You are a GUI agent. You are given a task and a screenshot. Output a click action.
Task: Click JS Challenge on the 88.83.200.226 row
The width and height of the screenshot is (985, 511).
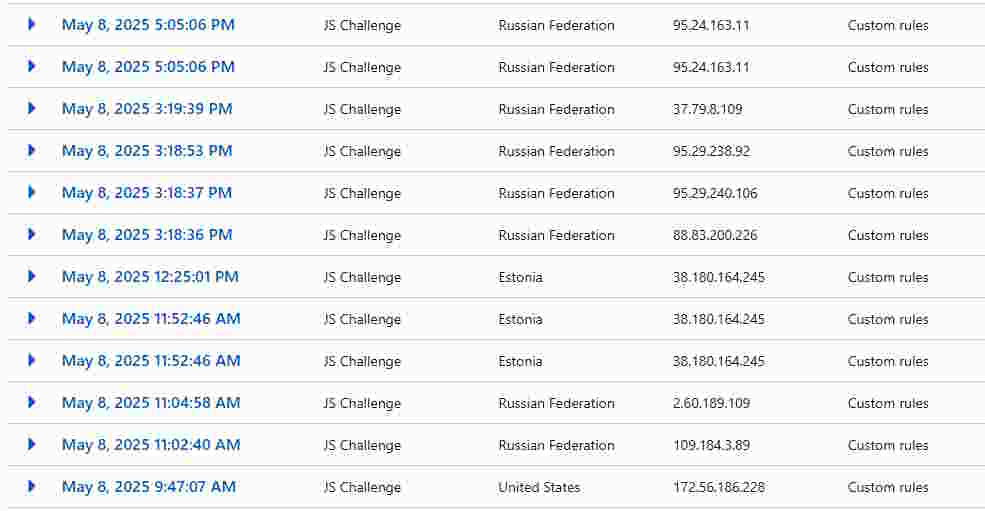362,235
